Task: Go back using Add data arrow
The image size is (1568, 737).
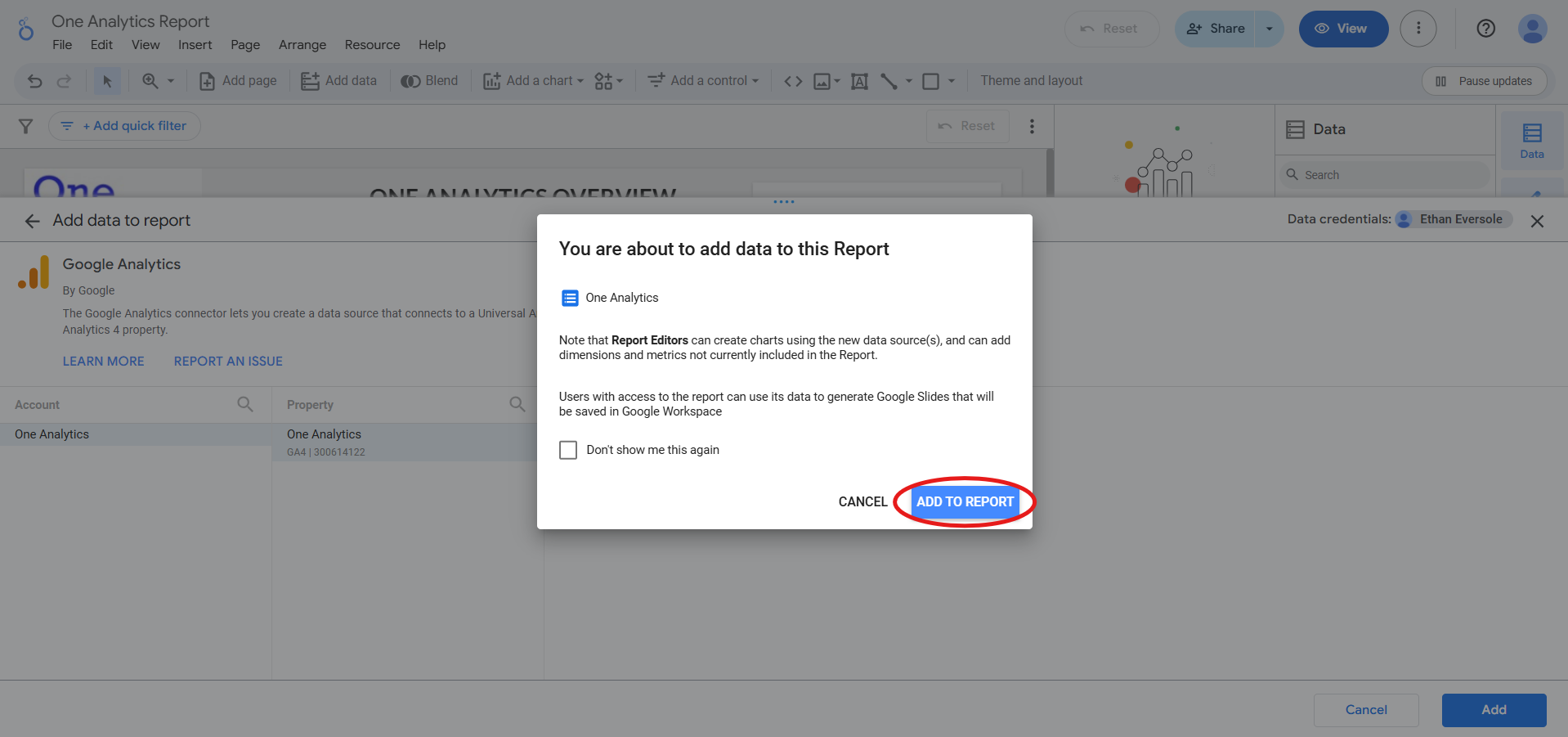Action: coord(32,221)
